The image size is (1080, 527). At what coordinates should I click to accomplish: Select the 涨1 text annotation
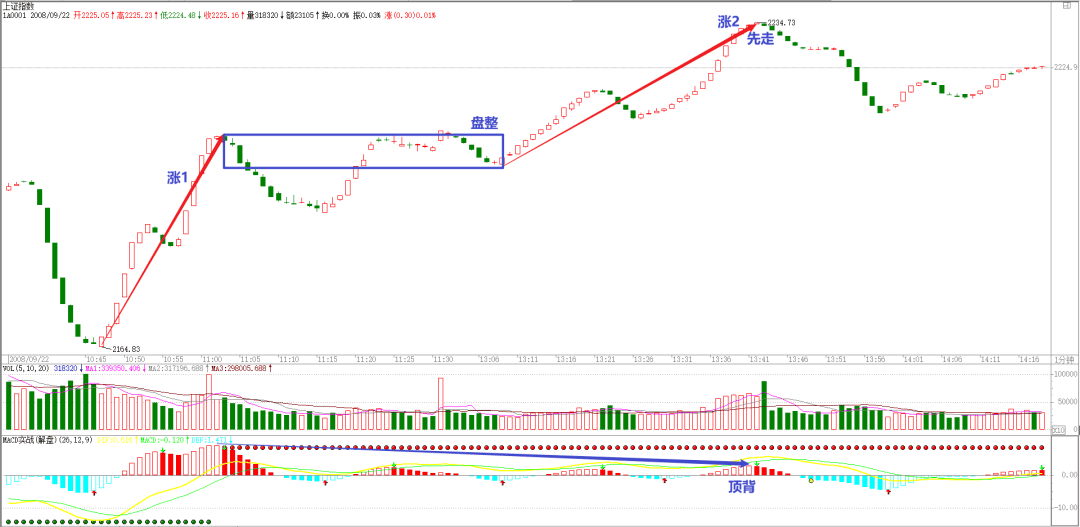[x=177, y=177]
